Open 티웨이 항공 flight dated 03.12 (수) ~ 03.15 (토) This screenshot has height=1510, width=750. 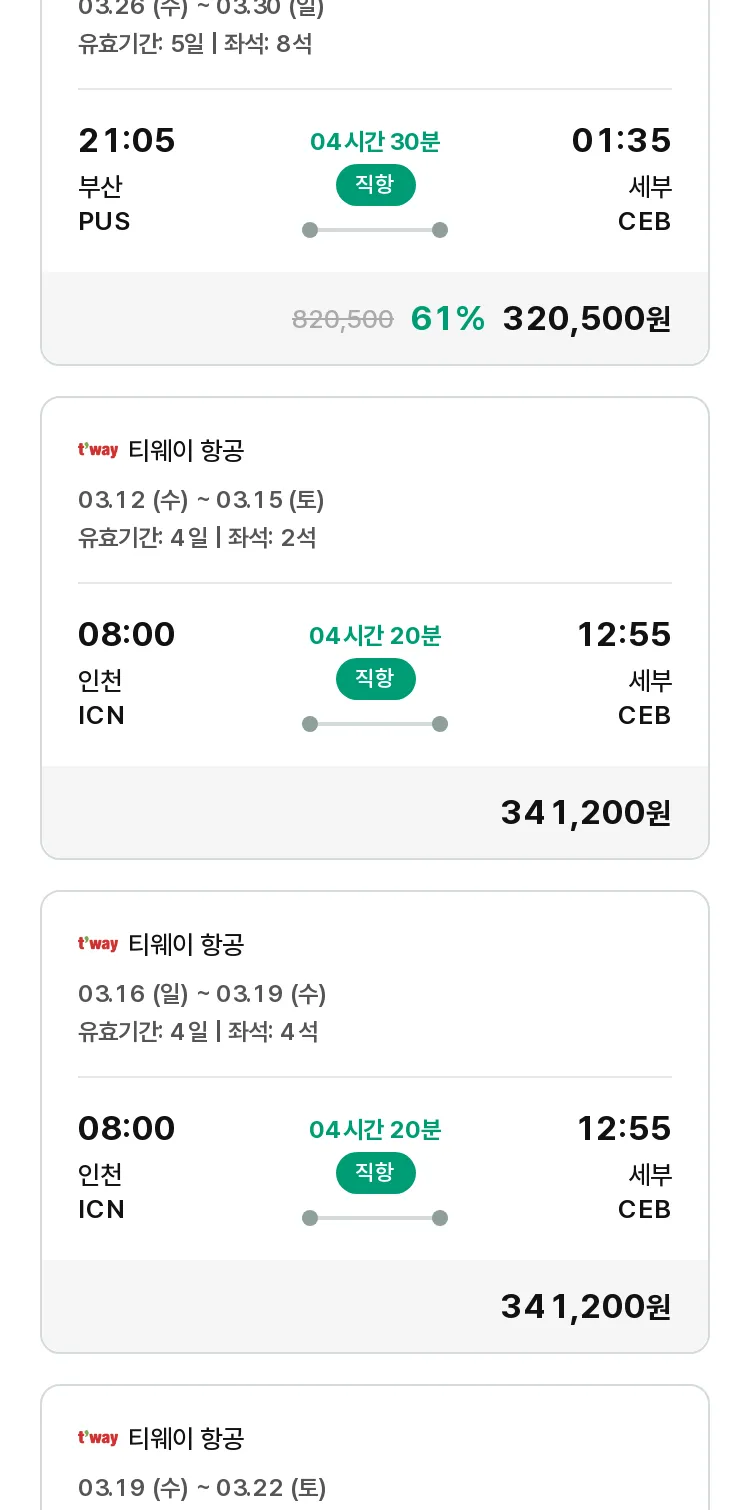[x=375, y=628]
